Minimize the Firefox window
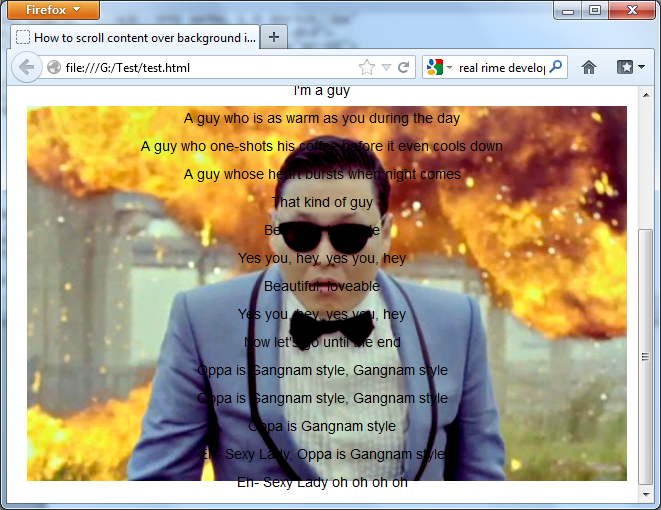The image size is (661, 510). tap(568, 10)
